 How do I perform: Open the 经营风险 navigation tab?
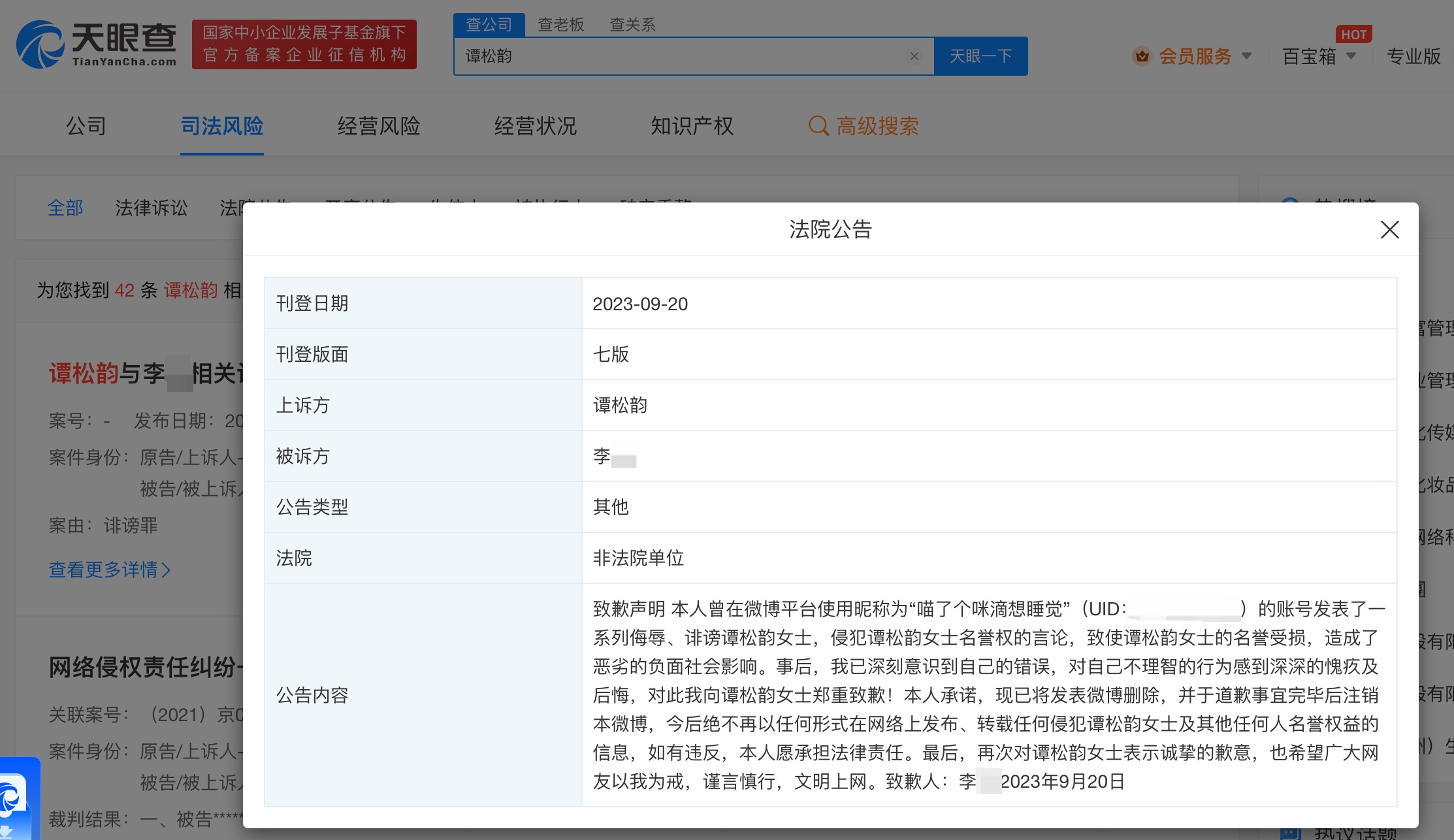[x=378, y=125]
